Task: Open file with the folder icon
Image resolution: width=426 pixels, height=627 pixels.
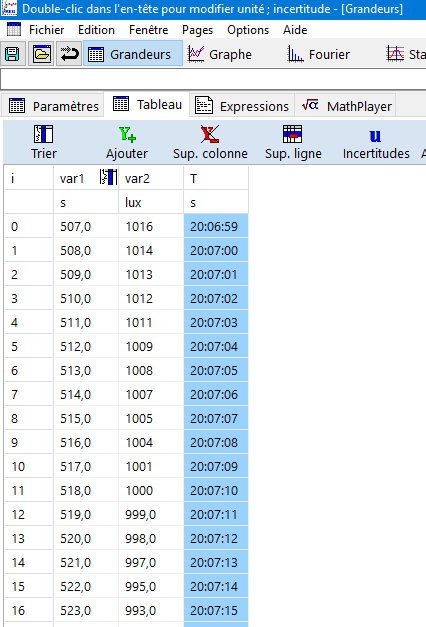Action: (x=42, y=54)
